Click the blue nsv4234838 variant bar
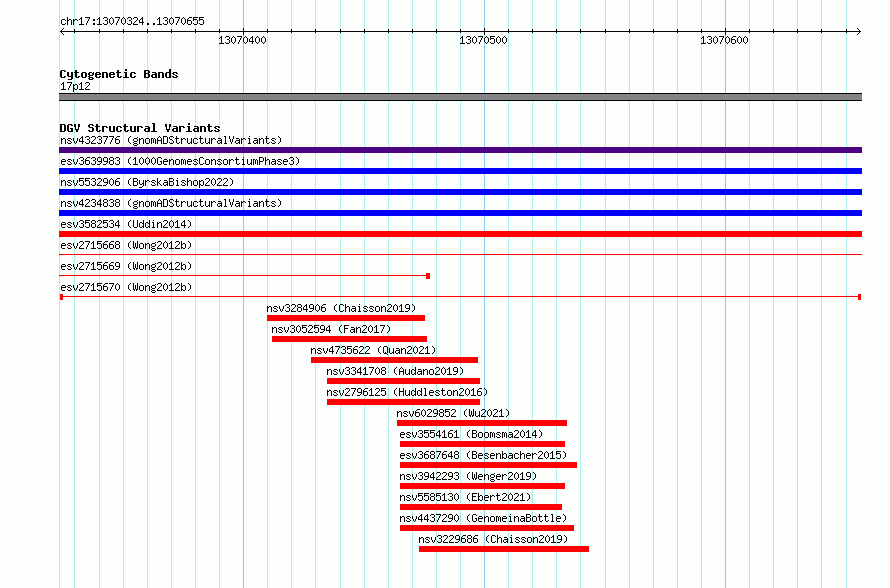Image resolution: width=890 pixels, height=588 pixels. 460,213
